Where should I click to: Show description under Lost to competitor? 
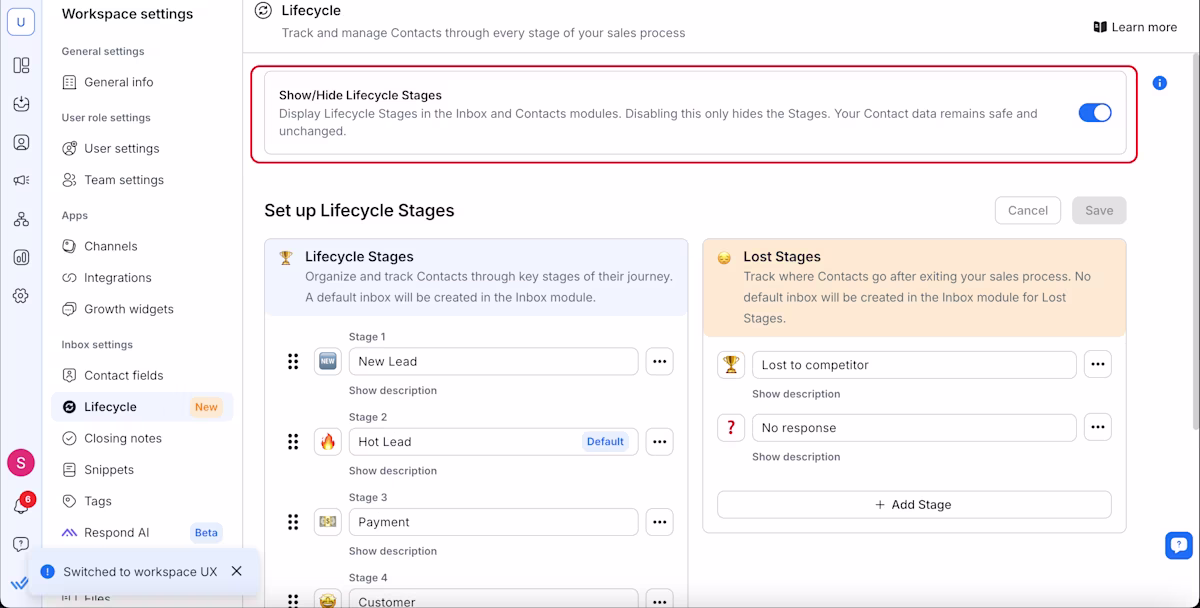click(x=796, y=394)
